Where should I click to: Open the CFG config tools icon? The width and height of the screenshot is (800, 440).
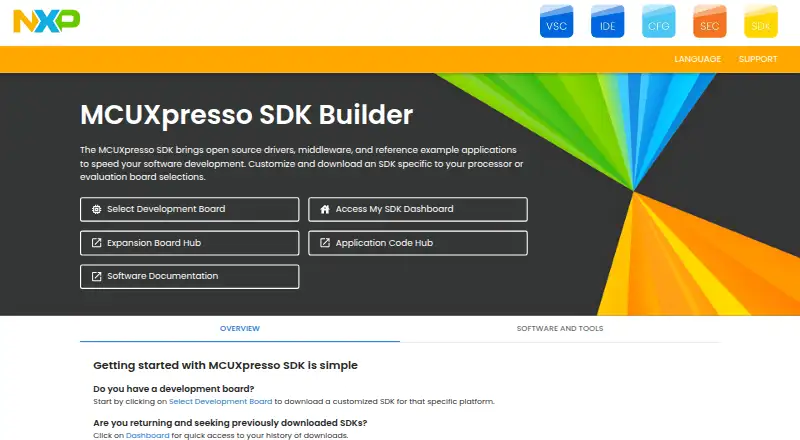658,21
